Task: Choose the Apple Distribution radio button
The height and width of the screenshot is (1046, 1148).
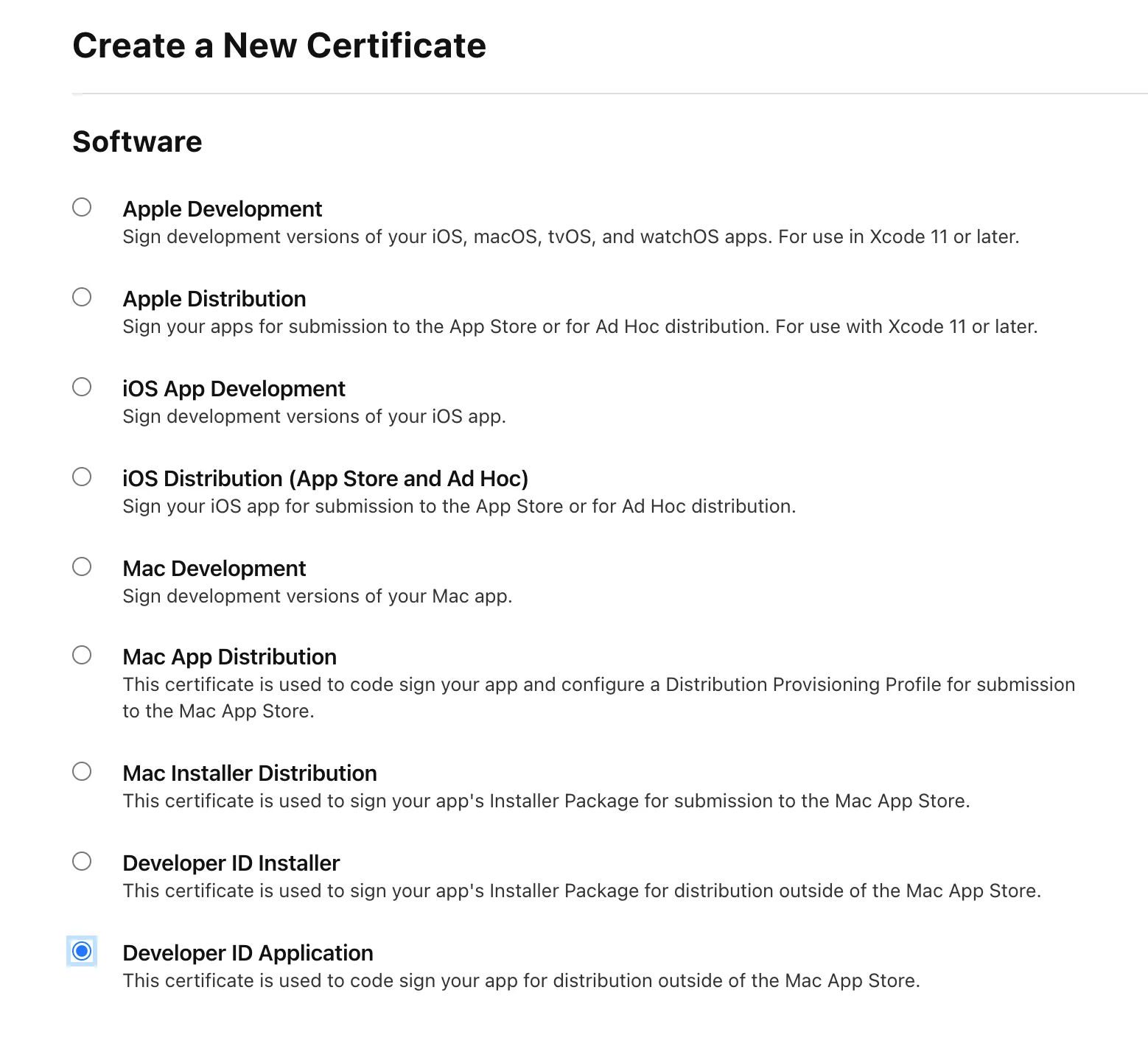Action: tap(82, 297)
